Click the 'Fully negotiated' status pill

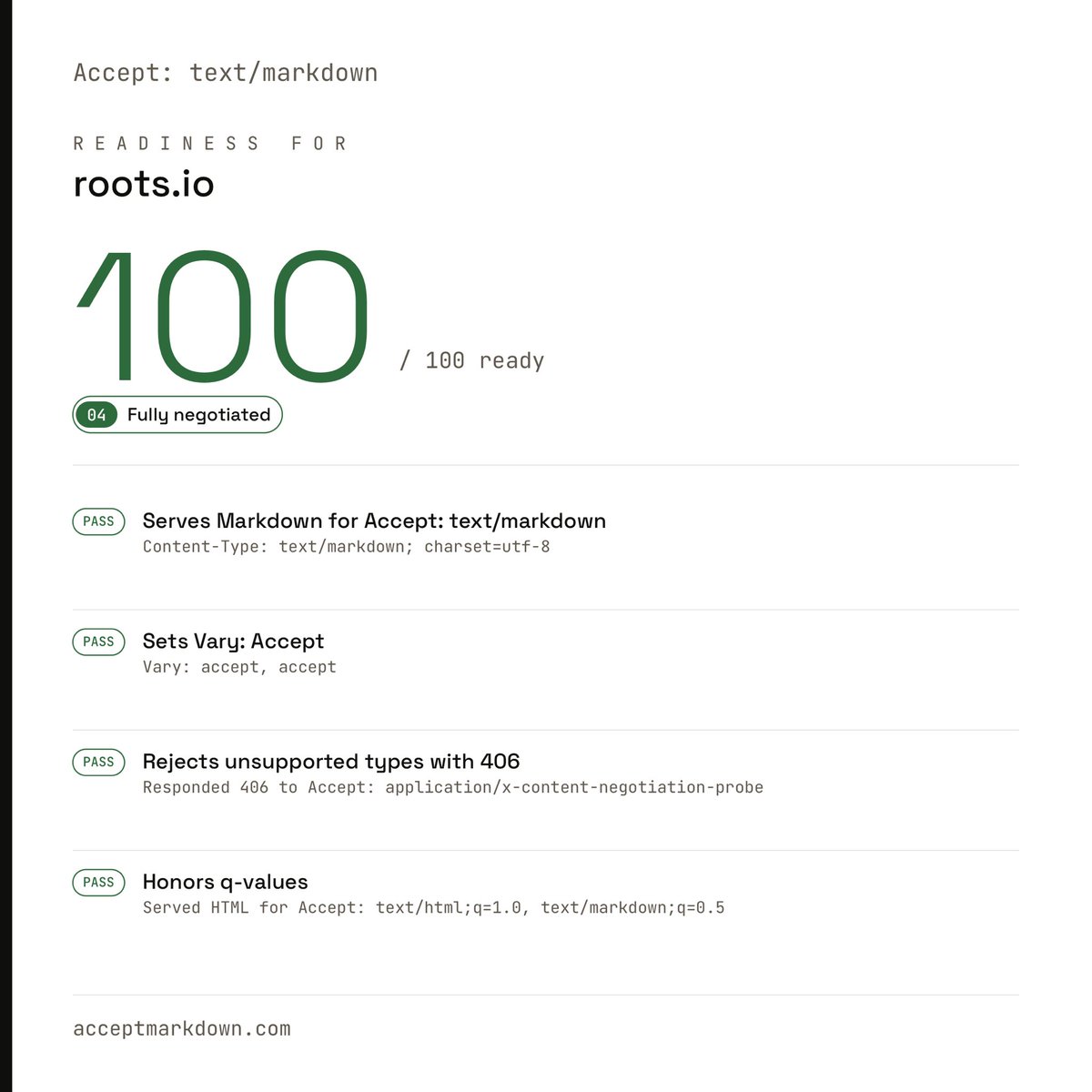177,415
